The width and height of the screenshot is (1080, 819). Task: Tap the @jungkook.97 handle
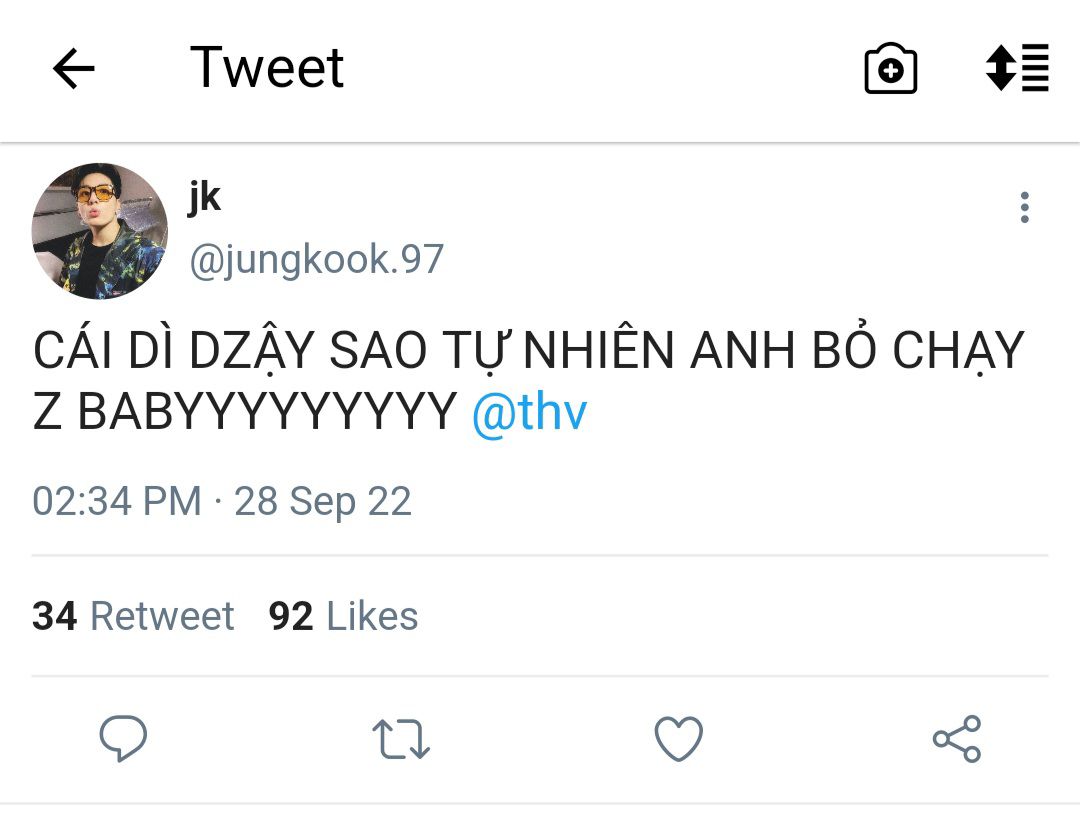(x=316, y=260)
